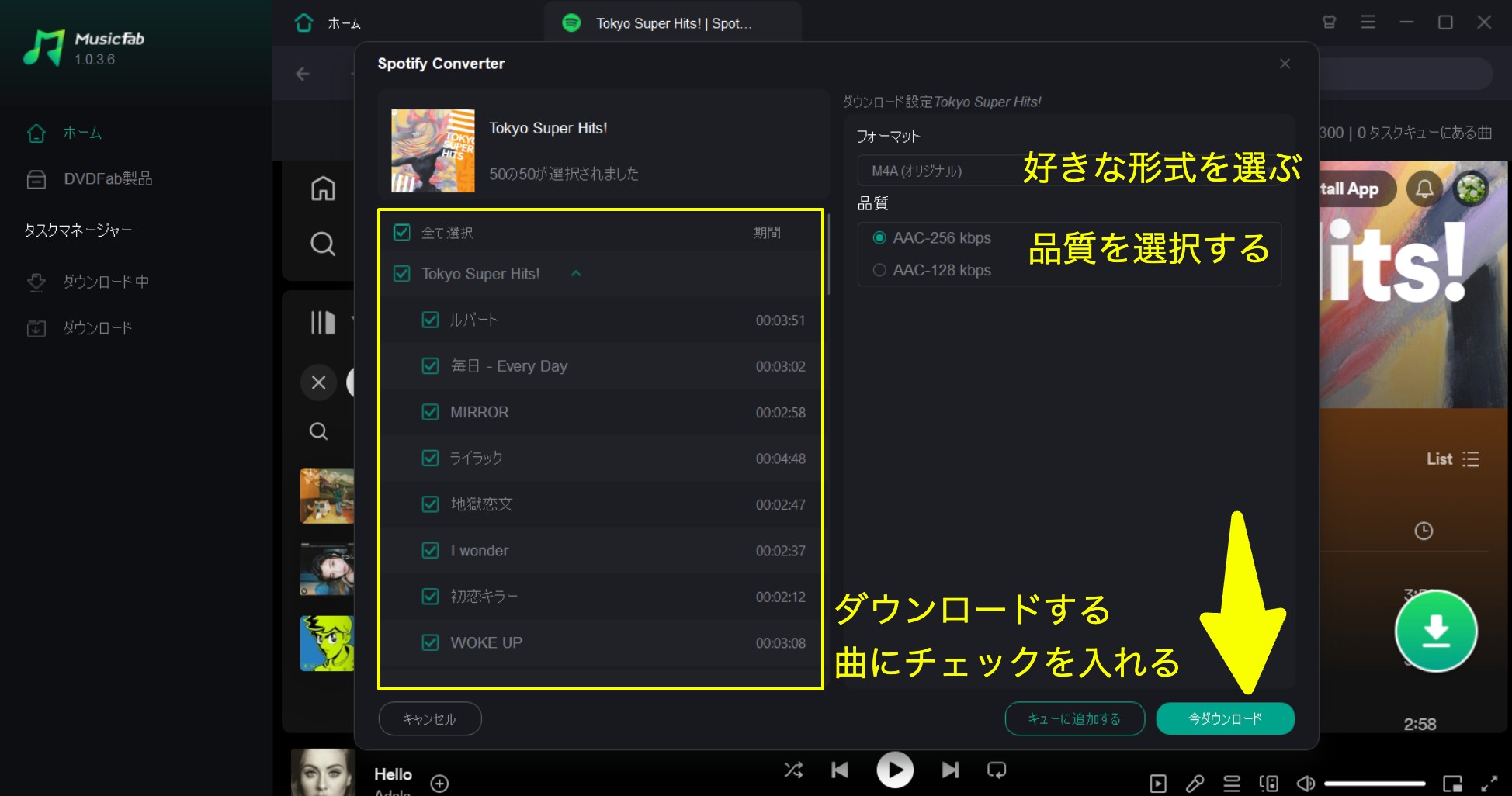Click the play button
Viewport: 1512px width, 796px height.
point(895,770)
